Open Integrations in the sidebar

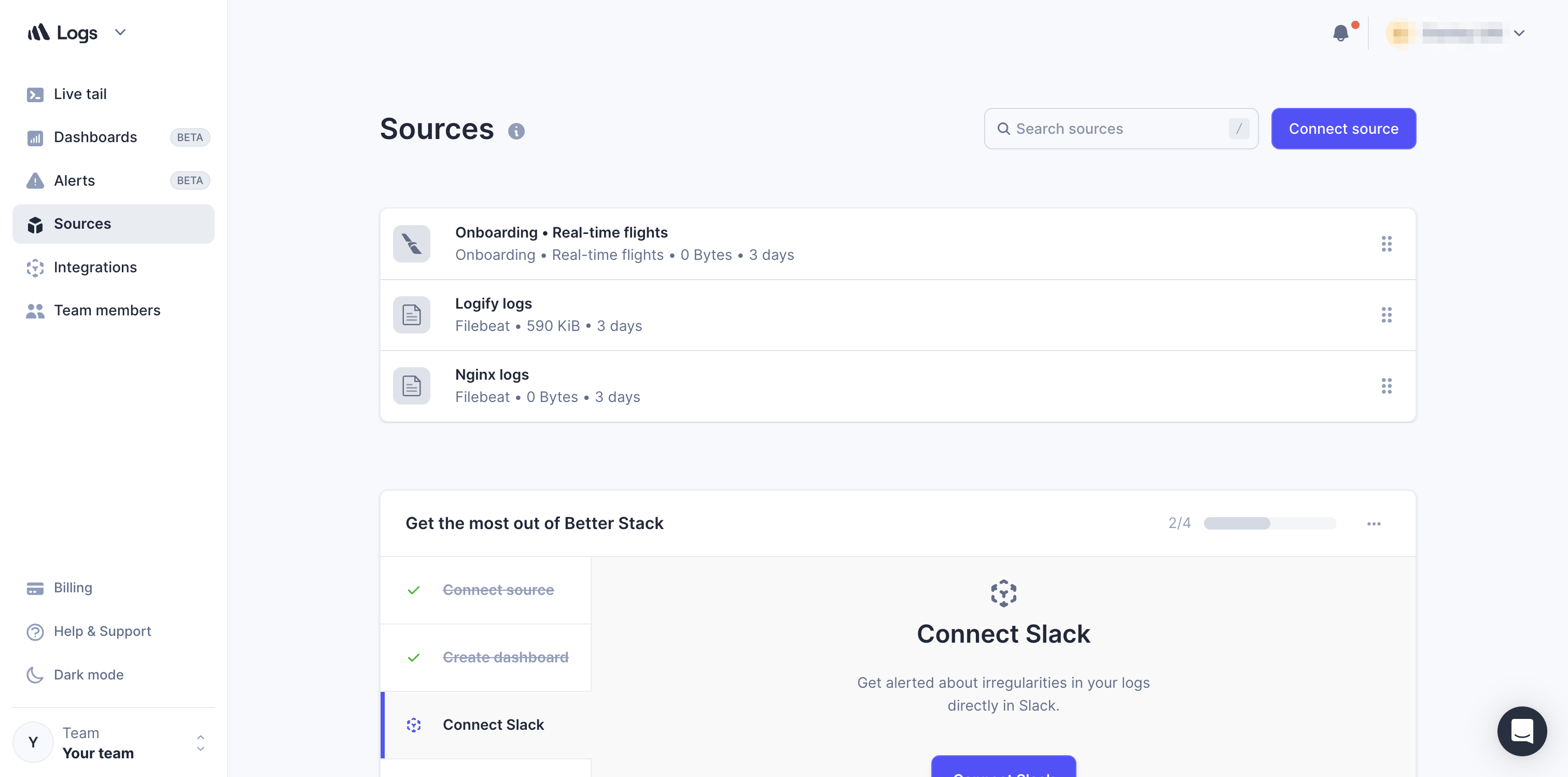click(113, 267)
